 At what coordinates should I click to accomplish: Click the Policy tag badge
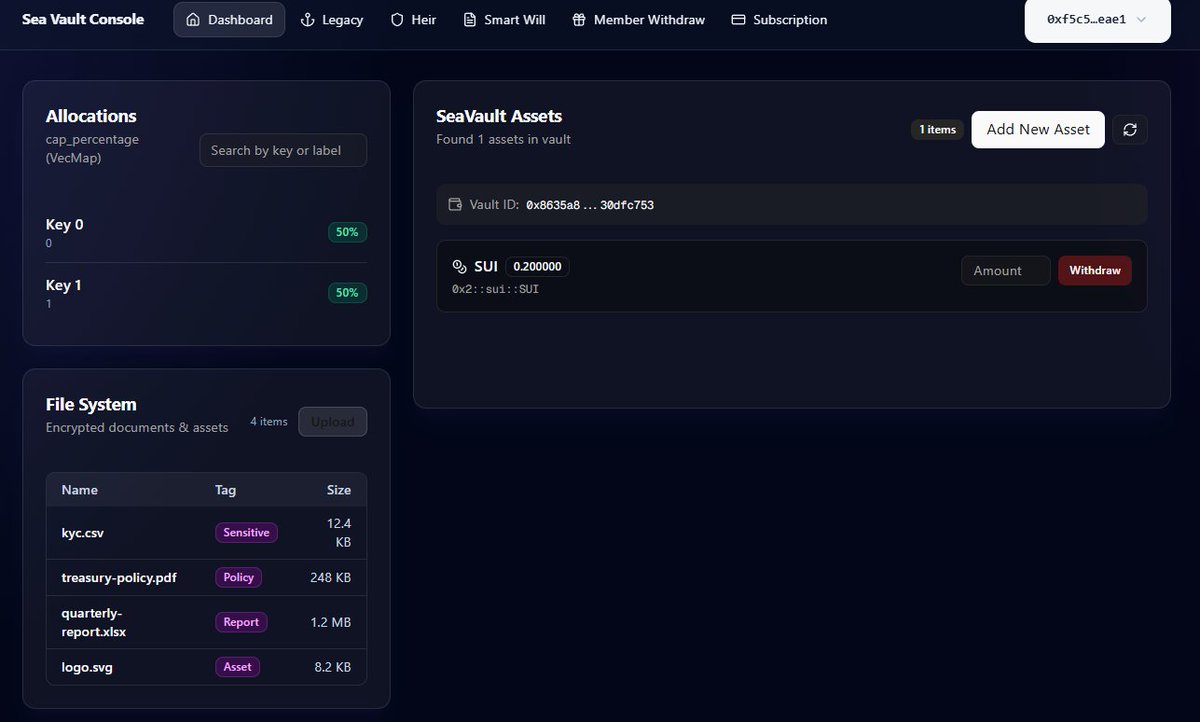[x=238, y=577]
